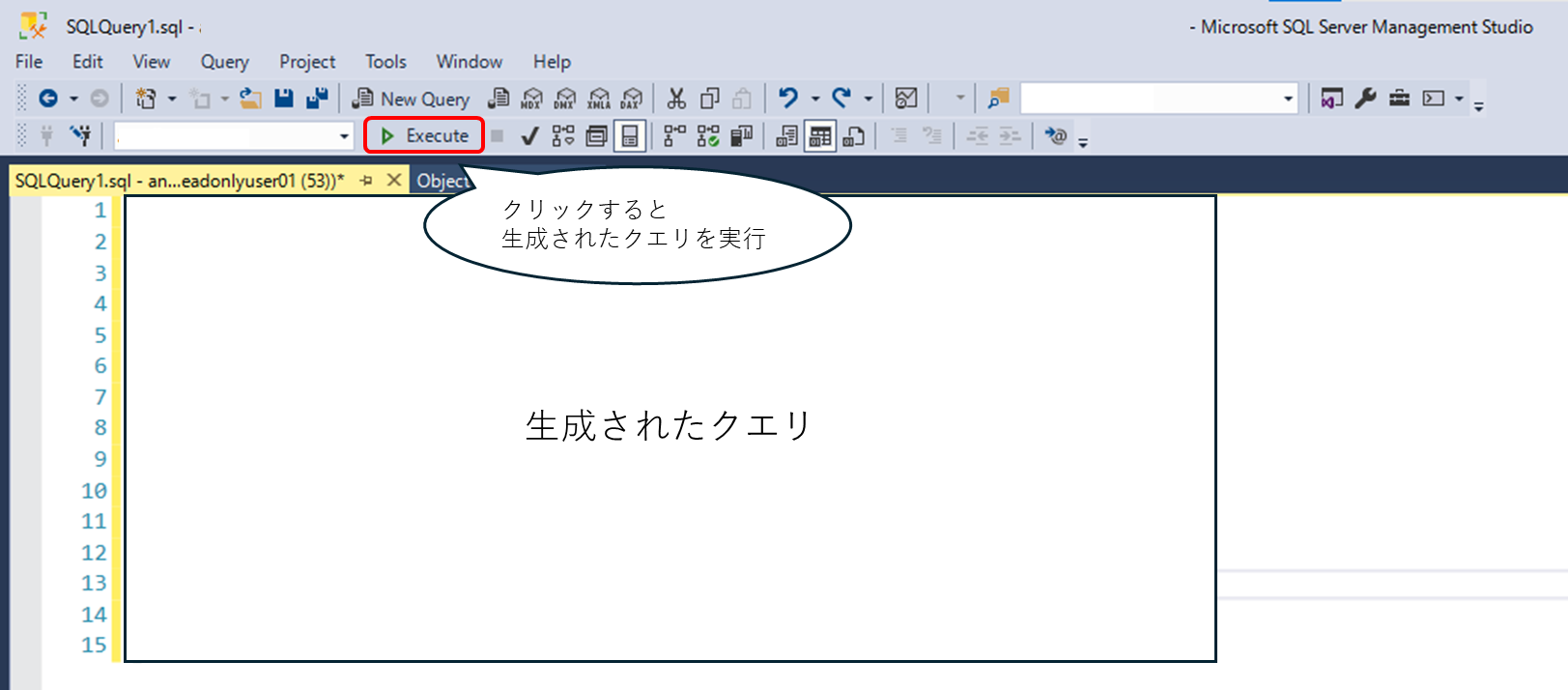The image size is (1568, 690).
Task: Start an Analysis Services MDX query
Action: click(x=531, y=99)
